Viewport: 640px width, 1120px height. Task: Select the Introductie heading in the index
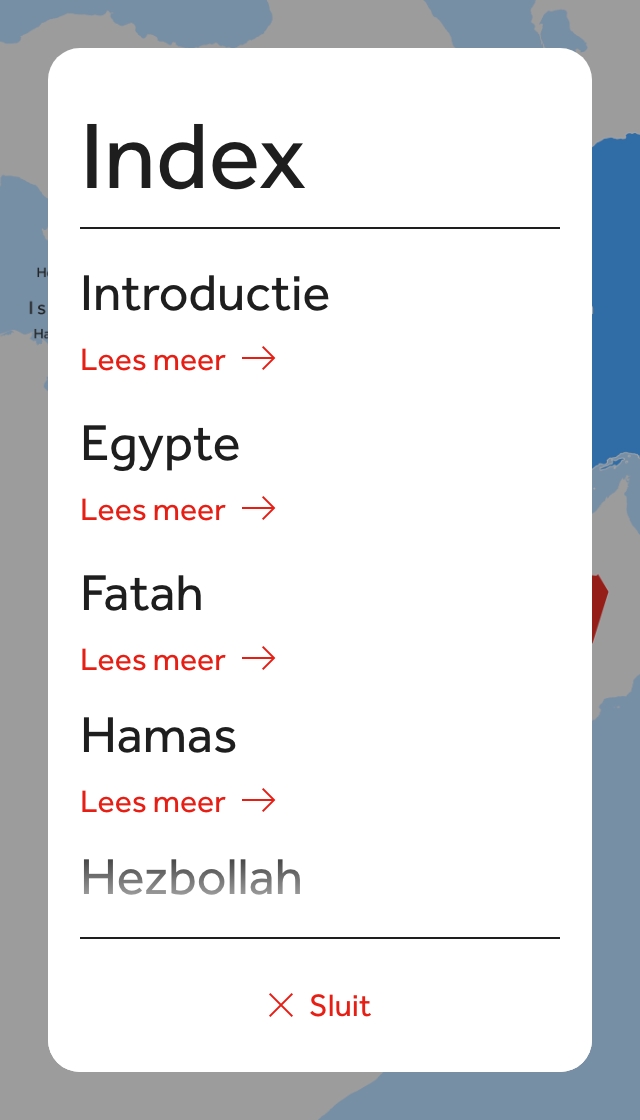tap(205, 294)
